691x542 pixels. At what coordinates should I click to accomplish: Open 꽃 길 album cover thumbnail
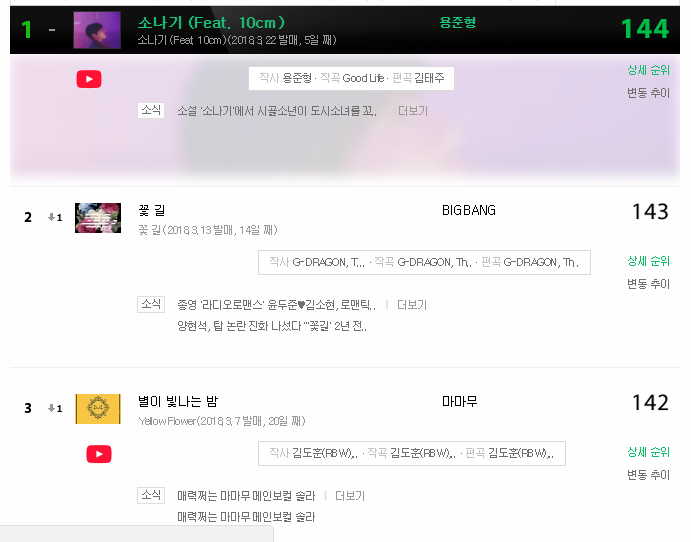(x=98, y=218)
